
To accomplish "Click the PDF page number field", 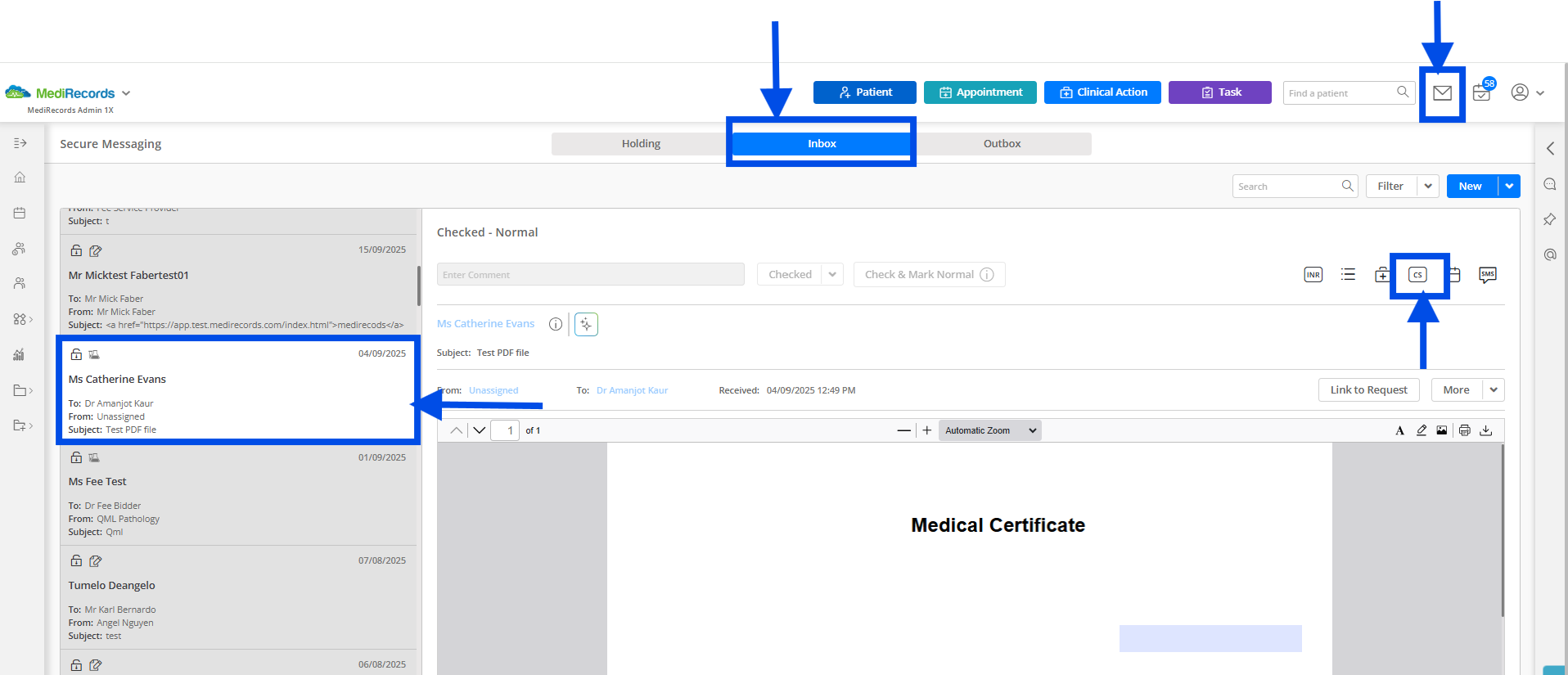I will pos(505,430).
